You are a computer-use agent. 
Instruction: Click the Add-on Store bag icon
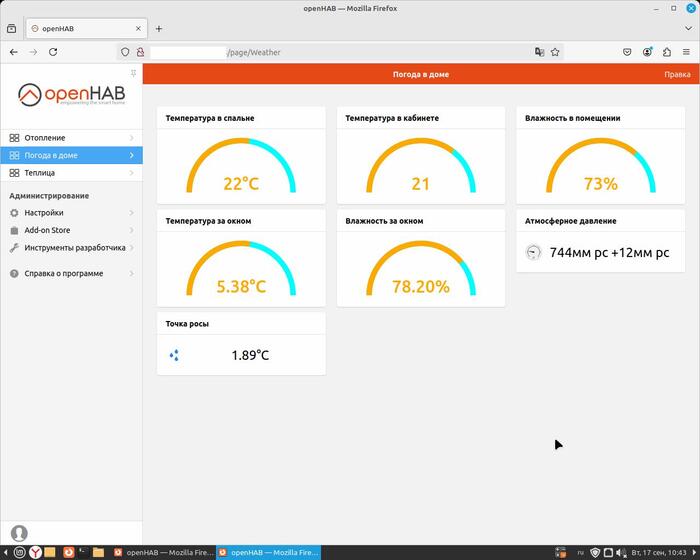pyautogui.click(x=14, y=230)
